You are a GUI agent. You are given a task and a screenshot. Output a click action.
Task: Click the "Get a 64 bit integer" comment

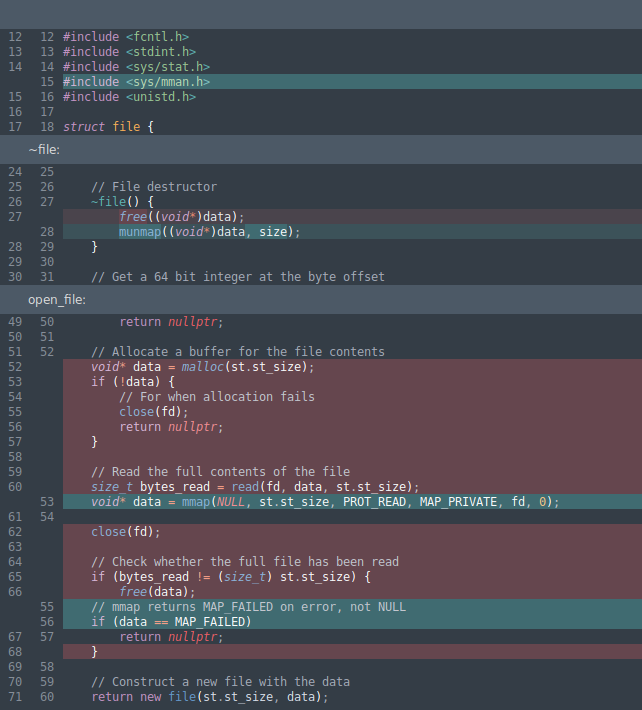[x=237, y=277]
